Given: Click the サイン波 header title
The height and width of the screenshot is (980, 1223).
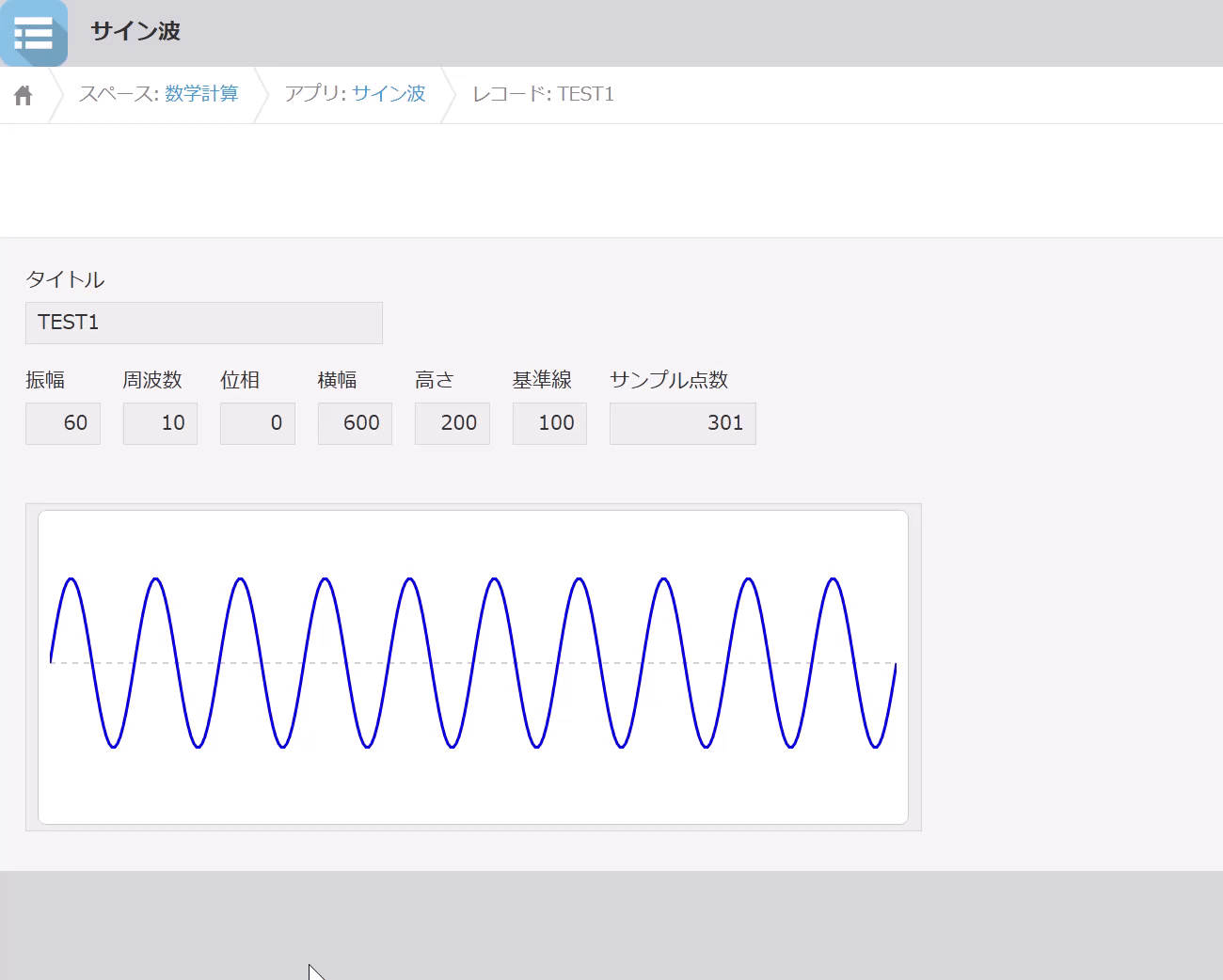Looking at the screenshot, I should (135, 31).
